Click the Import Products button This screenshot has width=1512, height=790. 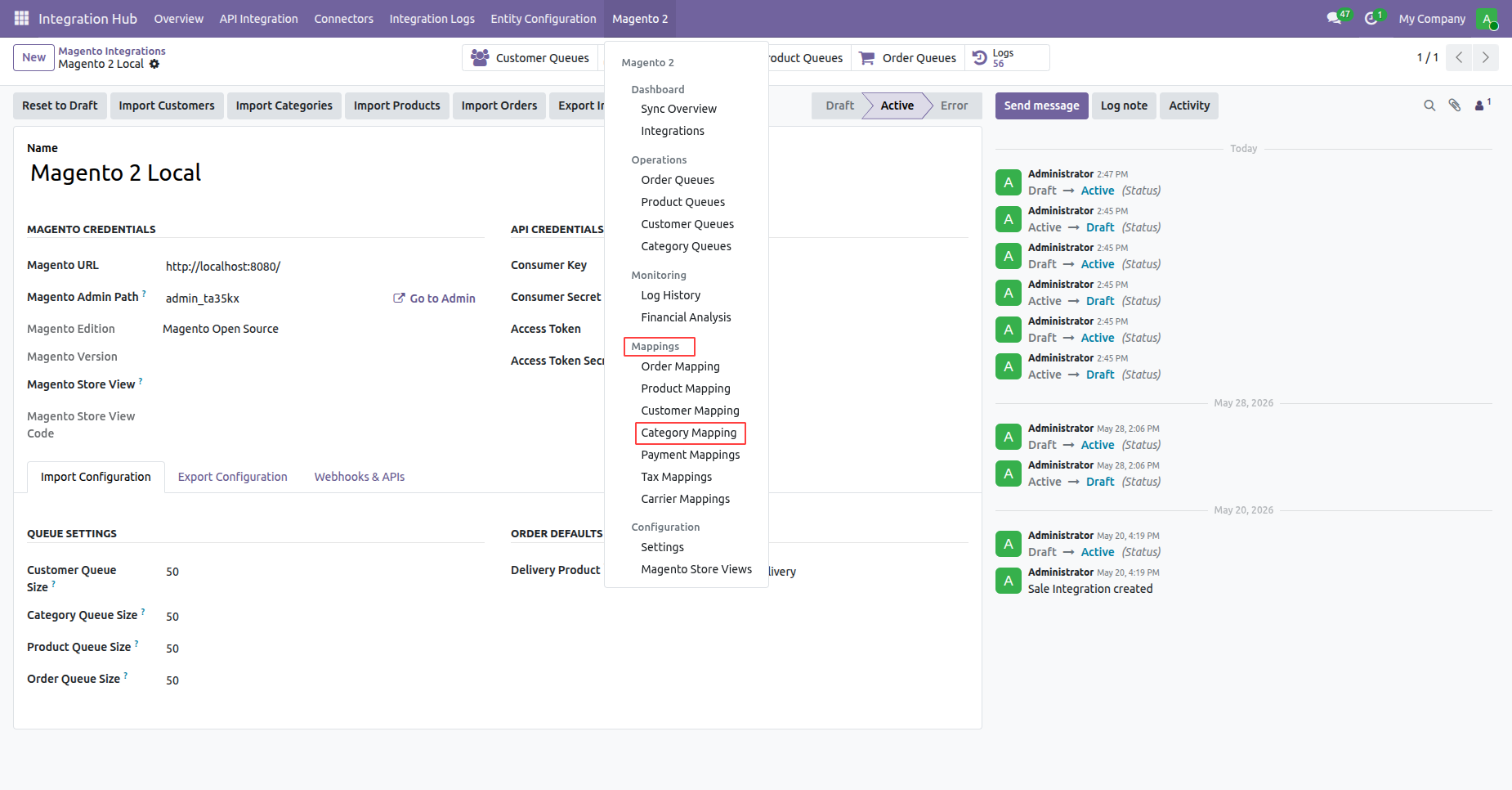tap(396, 105)
